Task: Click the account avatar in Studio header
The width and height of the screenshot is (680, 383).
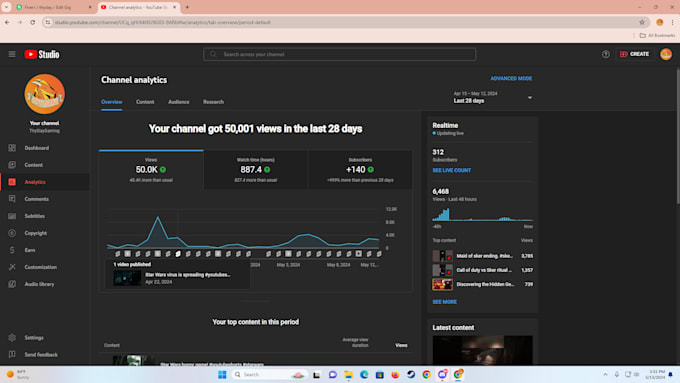Action: point(666,54)
